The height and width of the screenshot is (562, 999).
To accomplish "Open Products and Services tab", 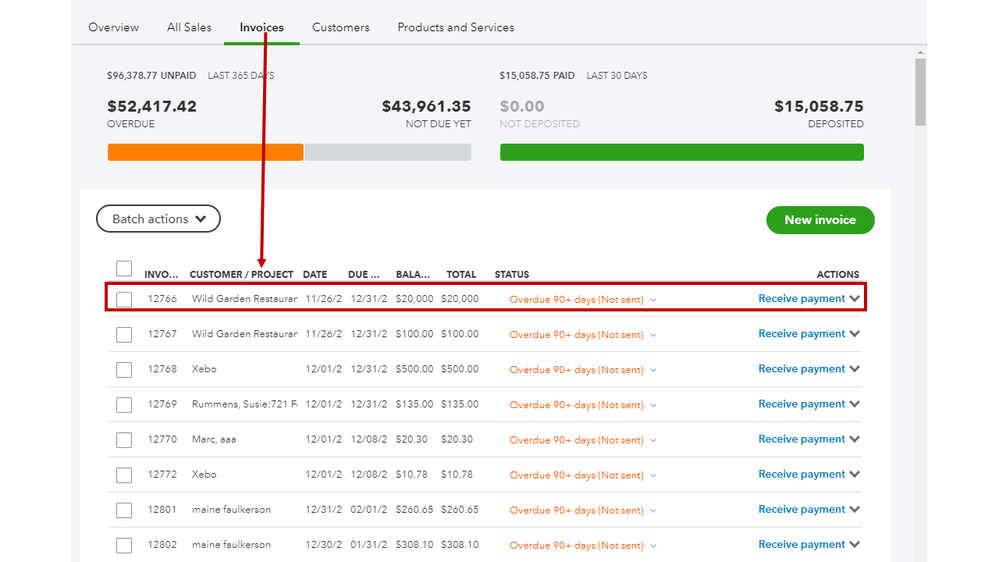I will [x=456, y=27].
